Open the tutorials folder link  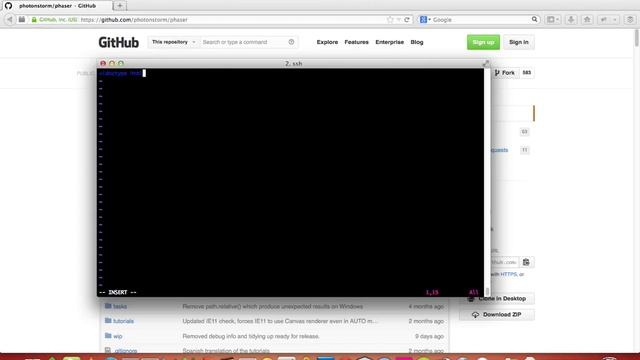click(x=123, y=321)
